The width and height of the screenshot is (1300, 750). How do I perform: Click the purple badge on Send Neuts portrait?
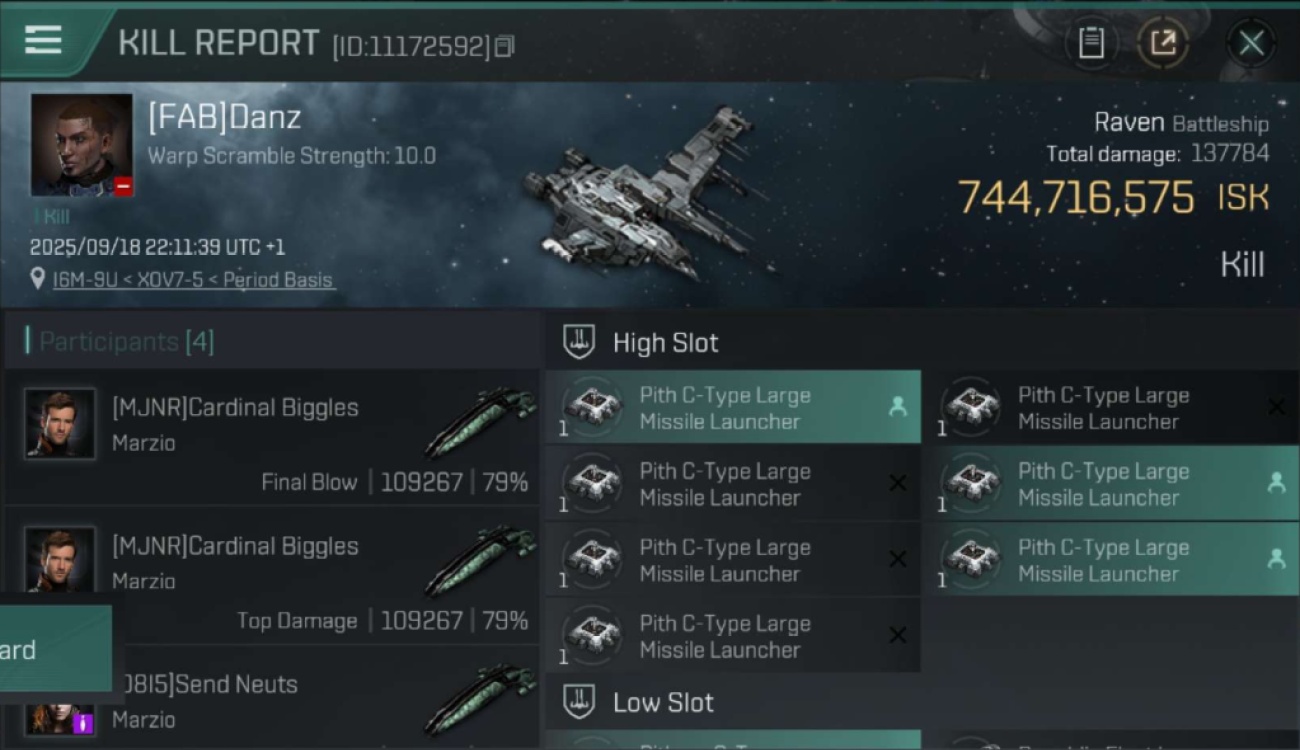(84, 722)
